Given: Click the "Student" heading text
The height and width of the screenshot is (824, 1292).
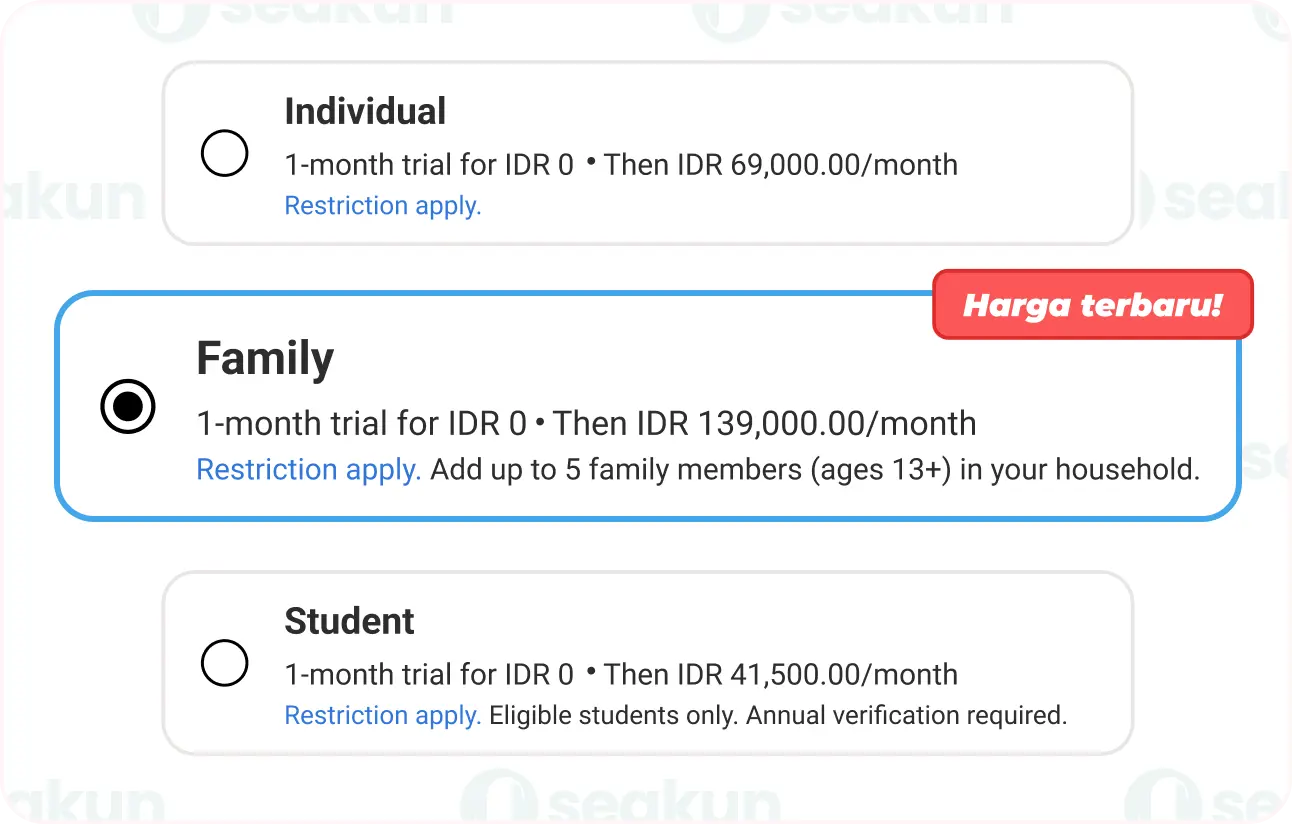Looking at the screenshot, I should point(349,621).
